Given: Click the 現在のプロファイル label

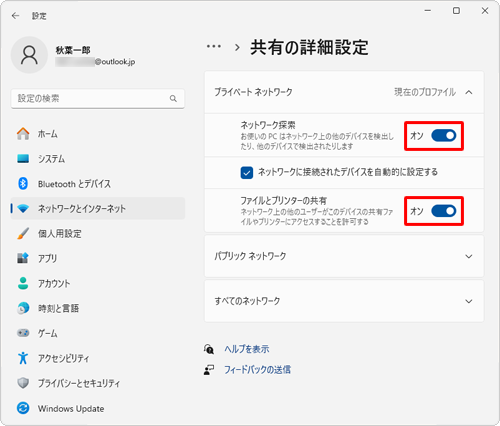Looking at the screenshot, I should coord(425,92).
